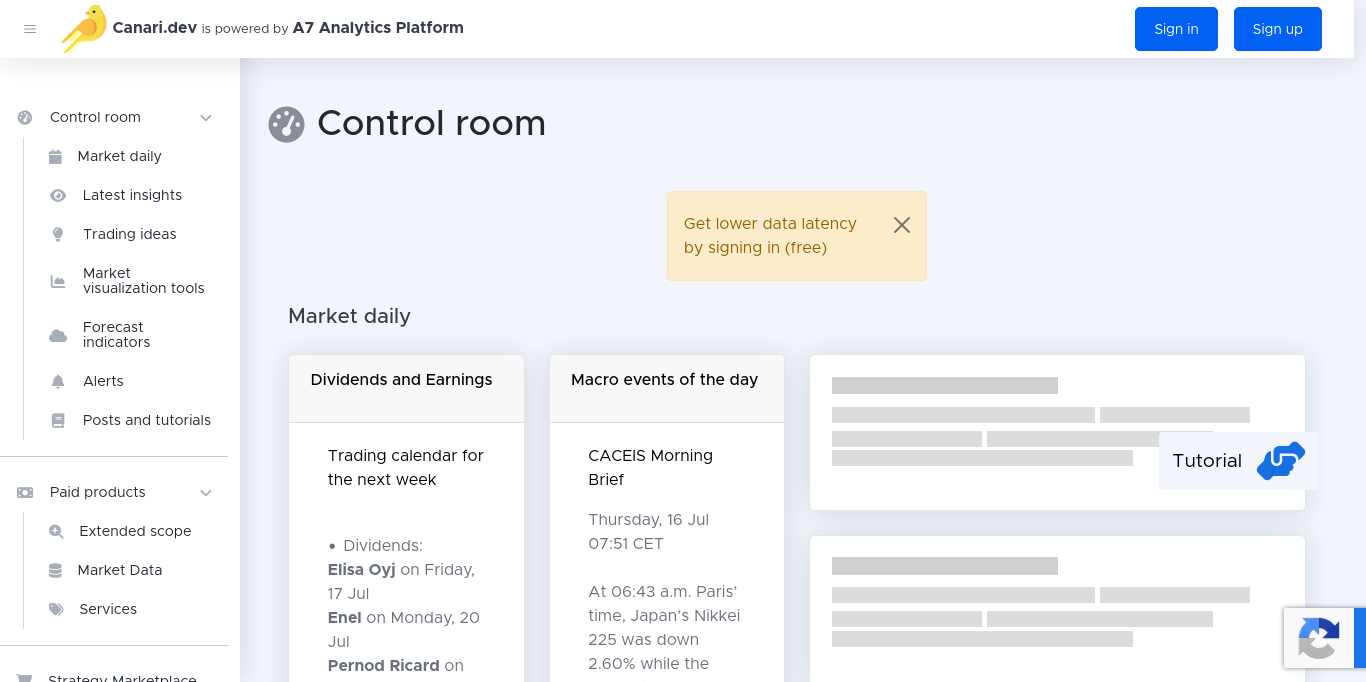
Task: Click the Tutorial handshake icon
Action: [1281, 461]
